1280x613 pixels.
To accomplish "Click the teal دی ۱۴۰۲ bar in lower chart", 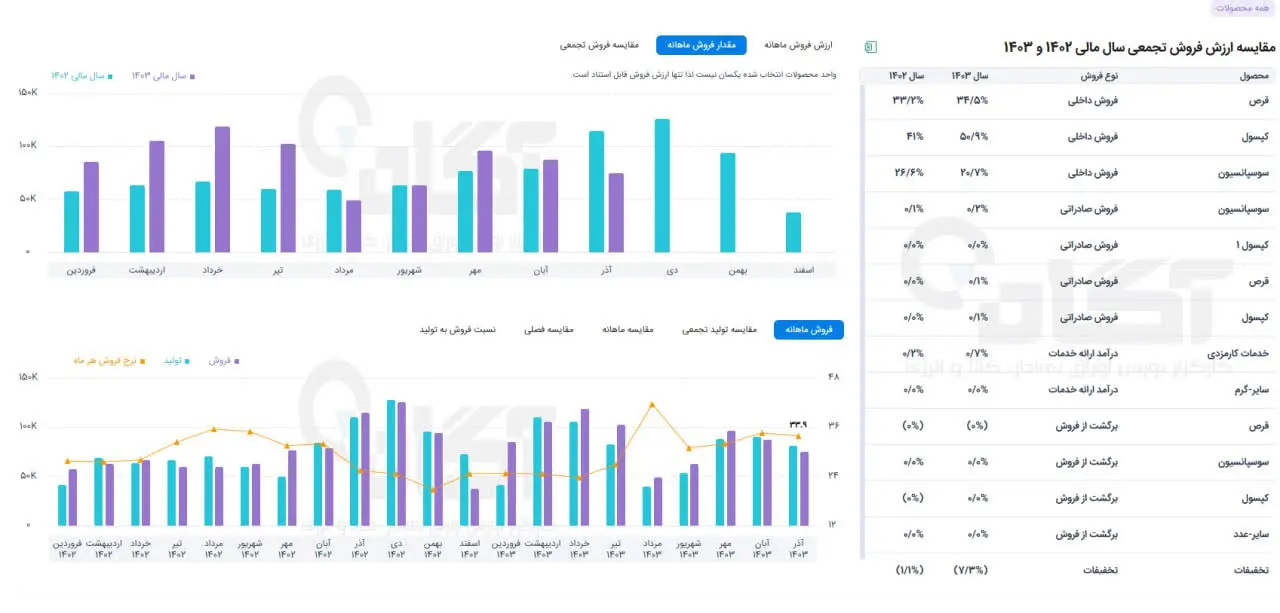I will click(392, 463).
